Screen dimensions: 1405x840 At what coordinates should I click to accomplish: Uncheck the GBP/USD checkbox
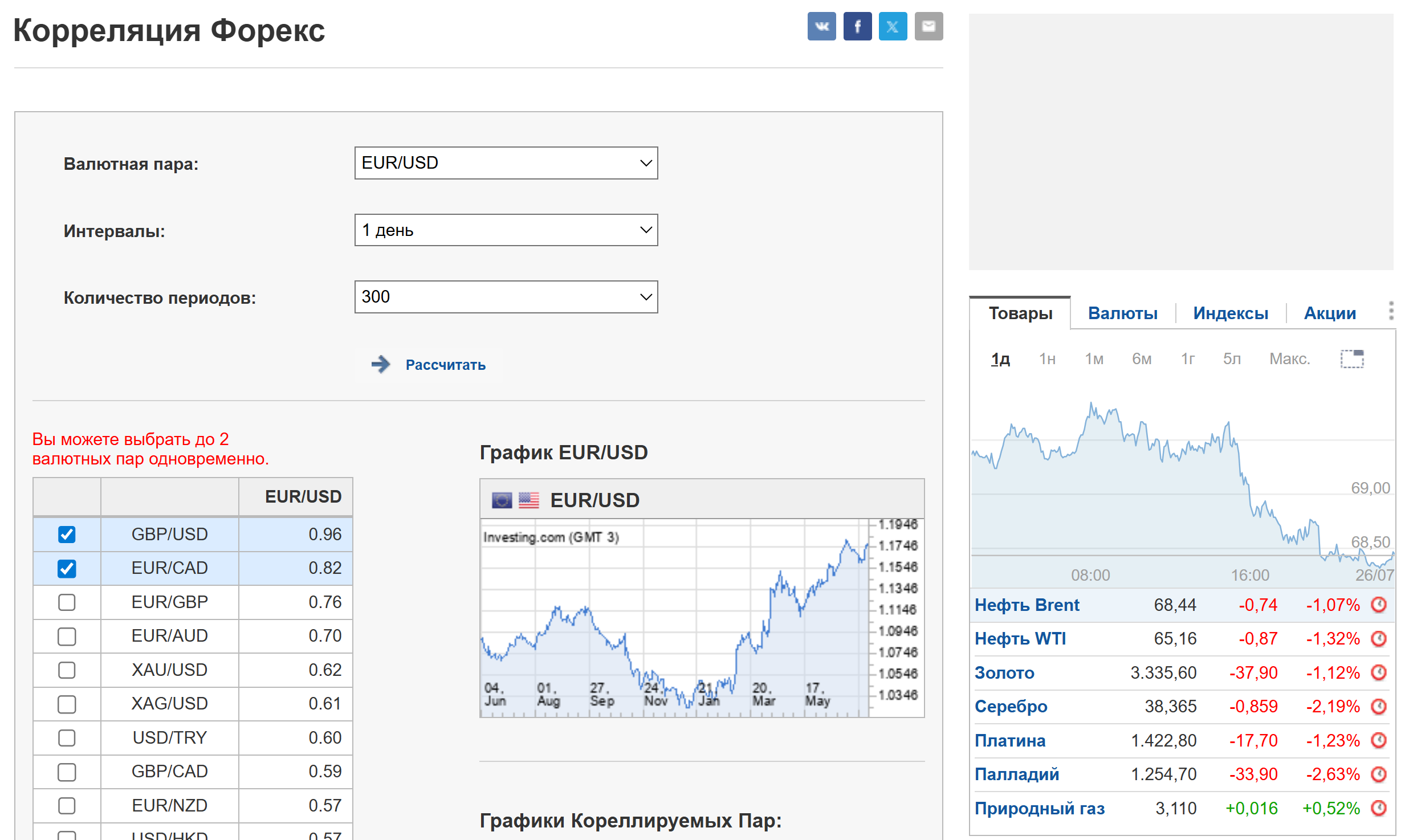(x=67, y=535)
